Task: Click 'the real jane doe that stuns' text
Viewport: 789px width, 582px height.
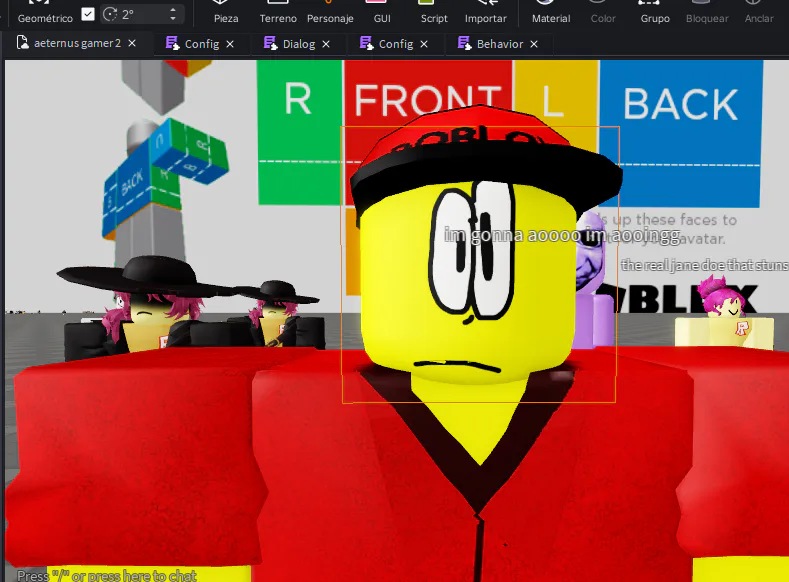Action: (704, 265)
